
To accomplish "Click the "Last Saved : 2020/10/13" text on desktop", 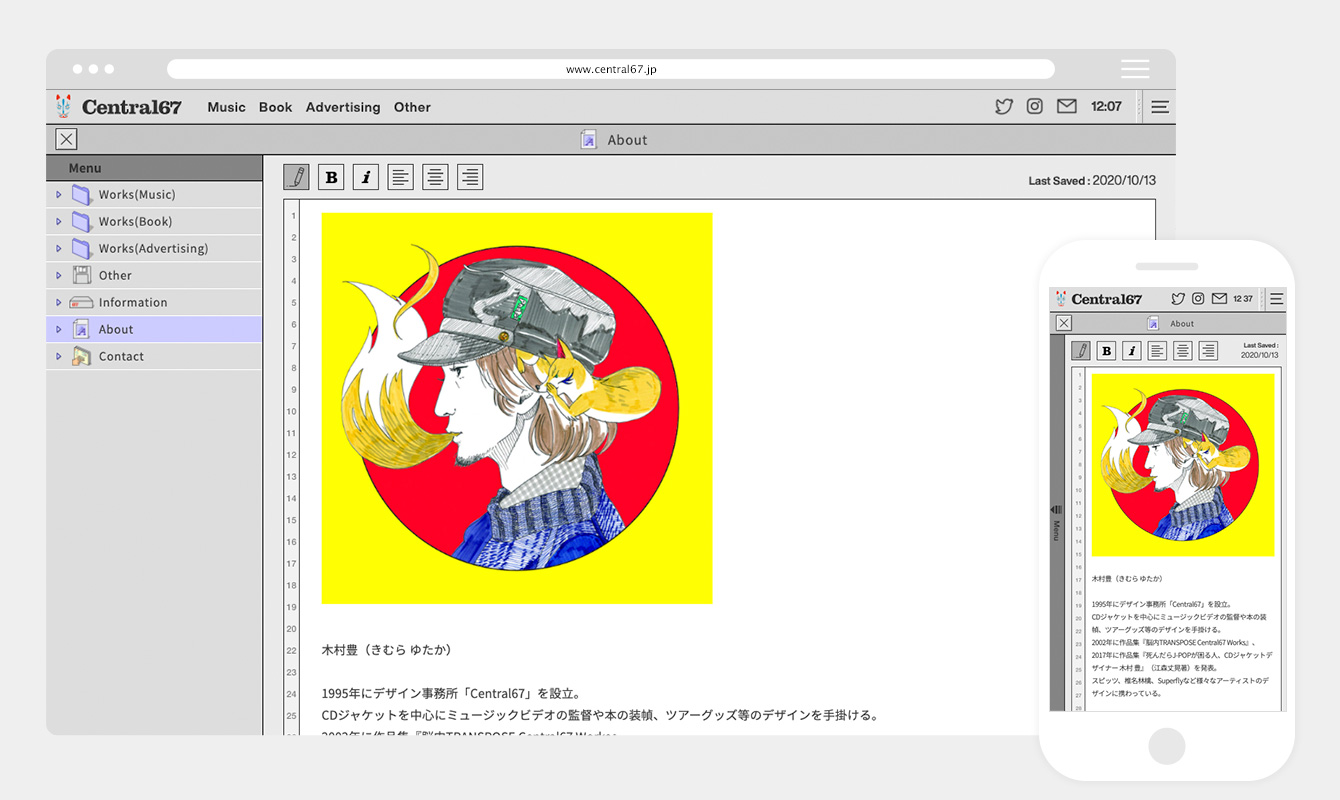I will coord(1092,181).
